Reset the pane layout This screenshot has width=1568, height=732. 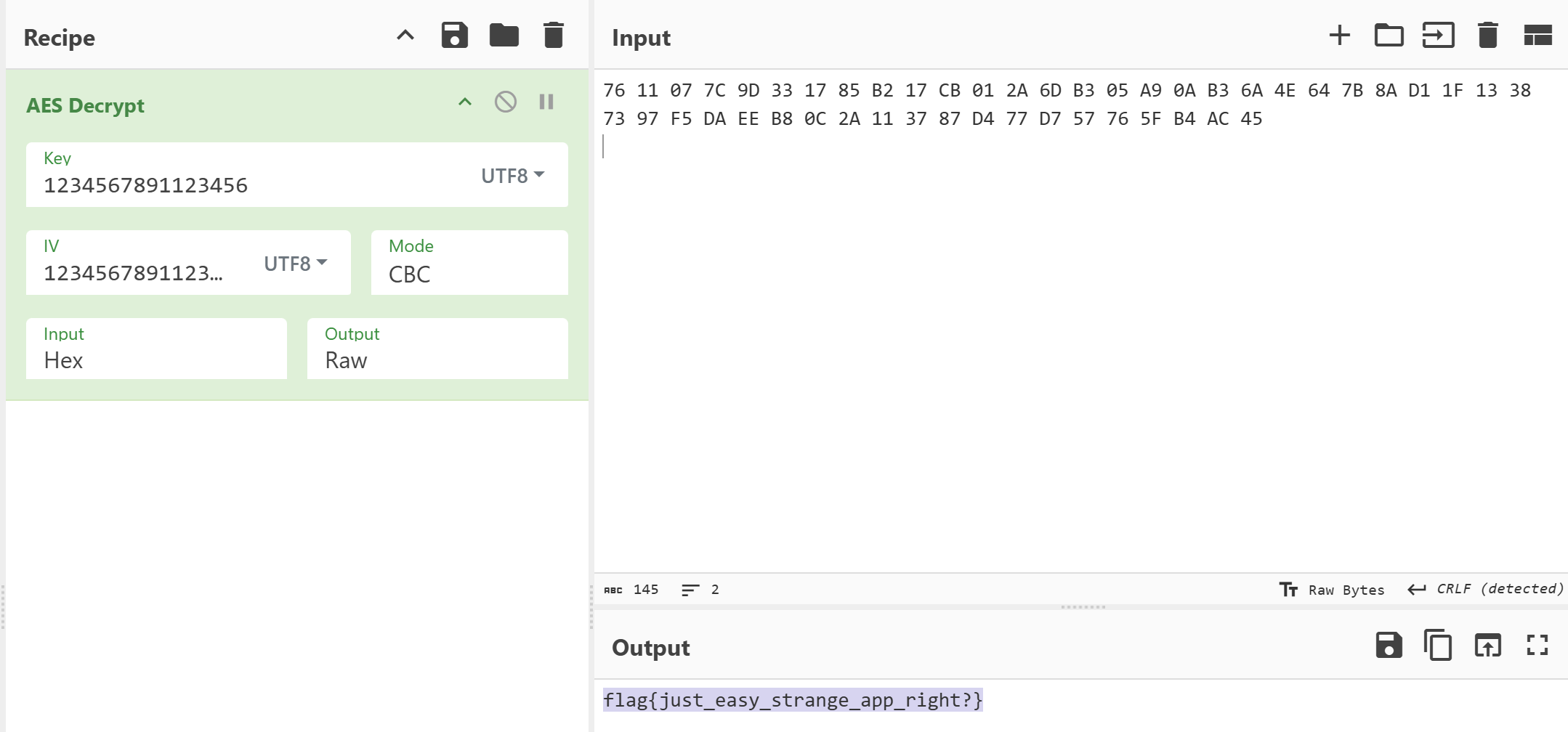(x=1537, y=36)
